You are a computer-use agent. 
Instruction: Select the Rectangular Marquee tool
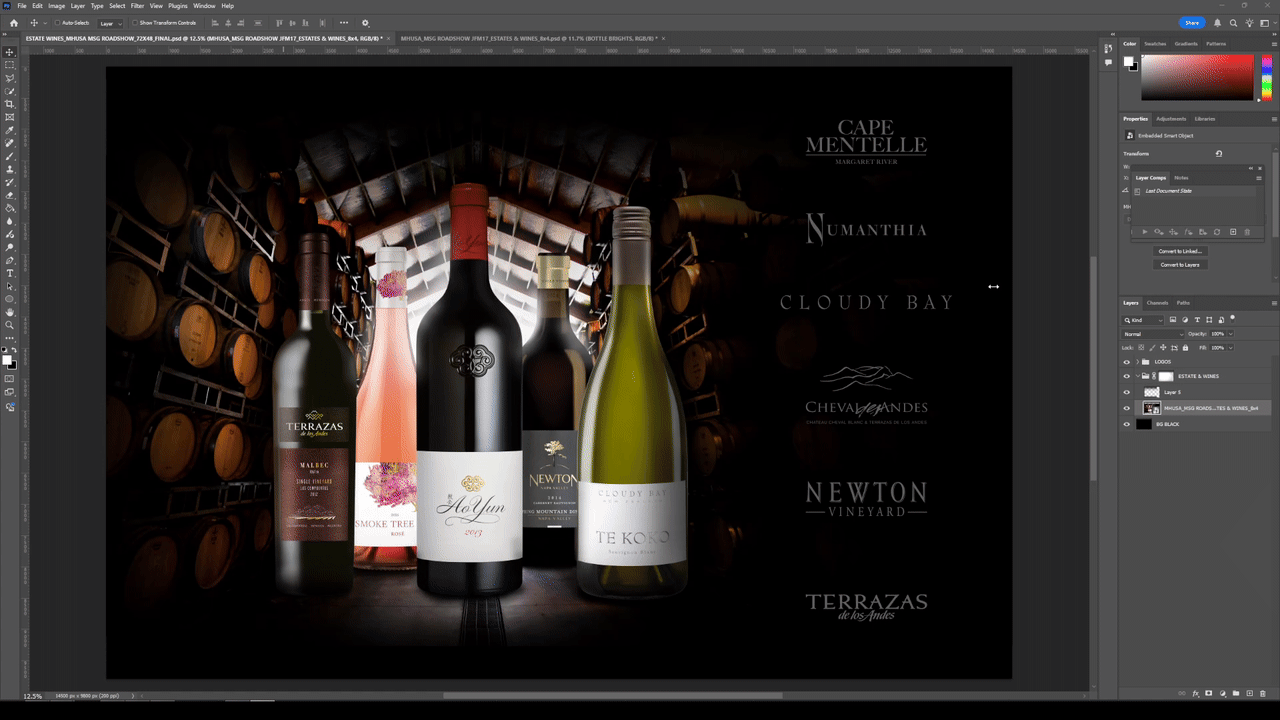click(x=10, y=65)
